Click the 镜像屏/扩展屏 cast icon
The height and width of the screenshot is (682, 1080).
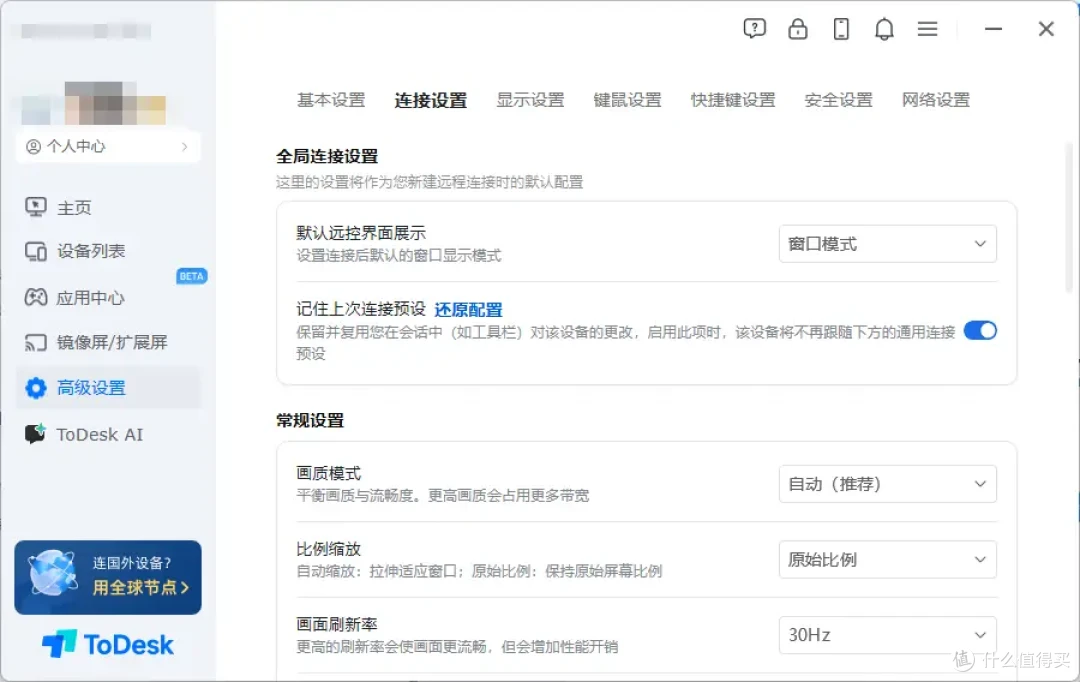36,342
